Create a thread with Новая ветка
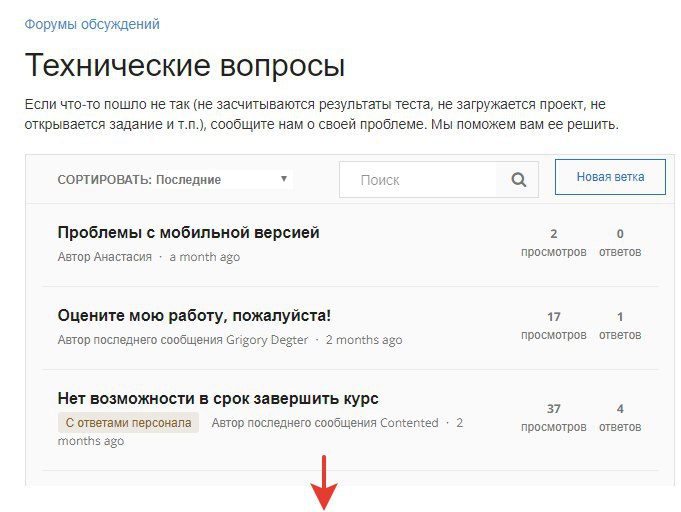 [x=610, y=177]
